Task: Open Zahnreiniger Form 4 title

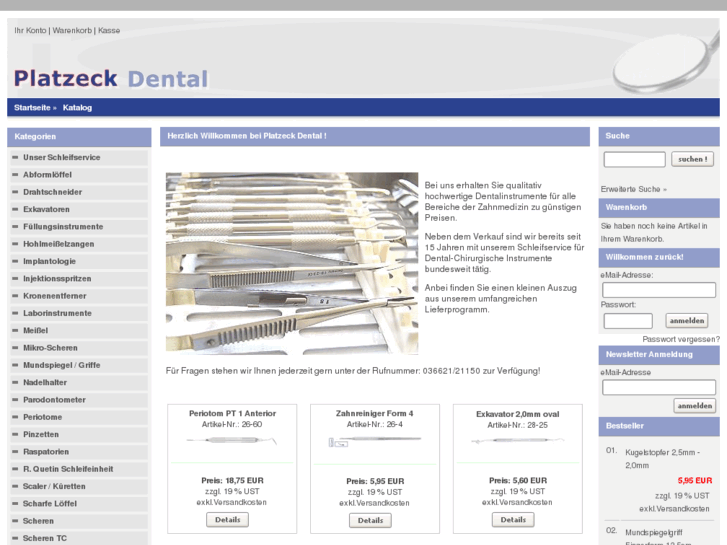Action: pos(375,413)
